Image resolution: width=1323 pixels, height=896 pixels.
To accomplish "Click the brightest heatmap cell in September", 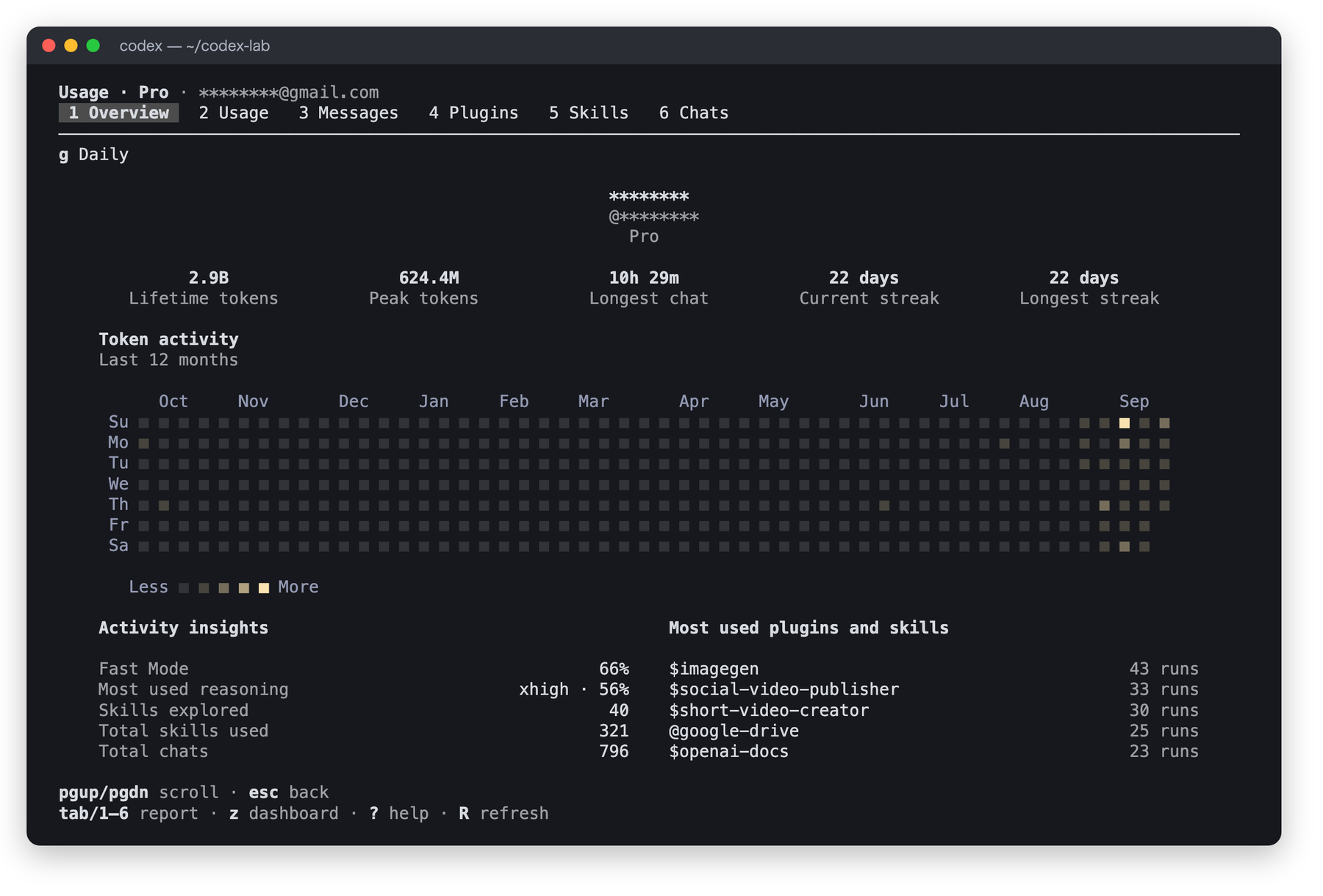I will (x=1125, y=423).
